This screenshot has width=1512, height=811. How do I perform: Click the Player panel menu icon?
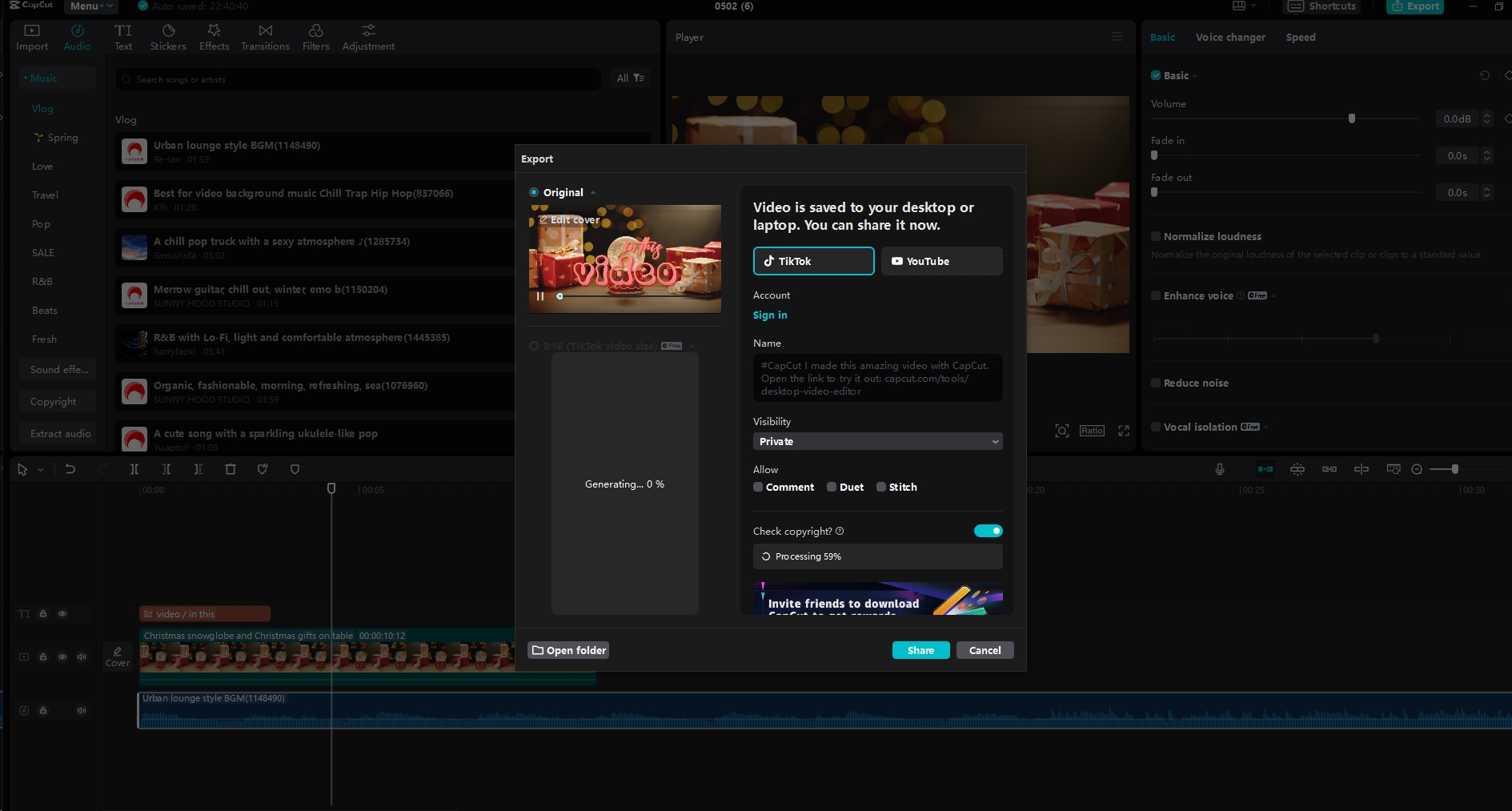tap(1117, 37)
